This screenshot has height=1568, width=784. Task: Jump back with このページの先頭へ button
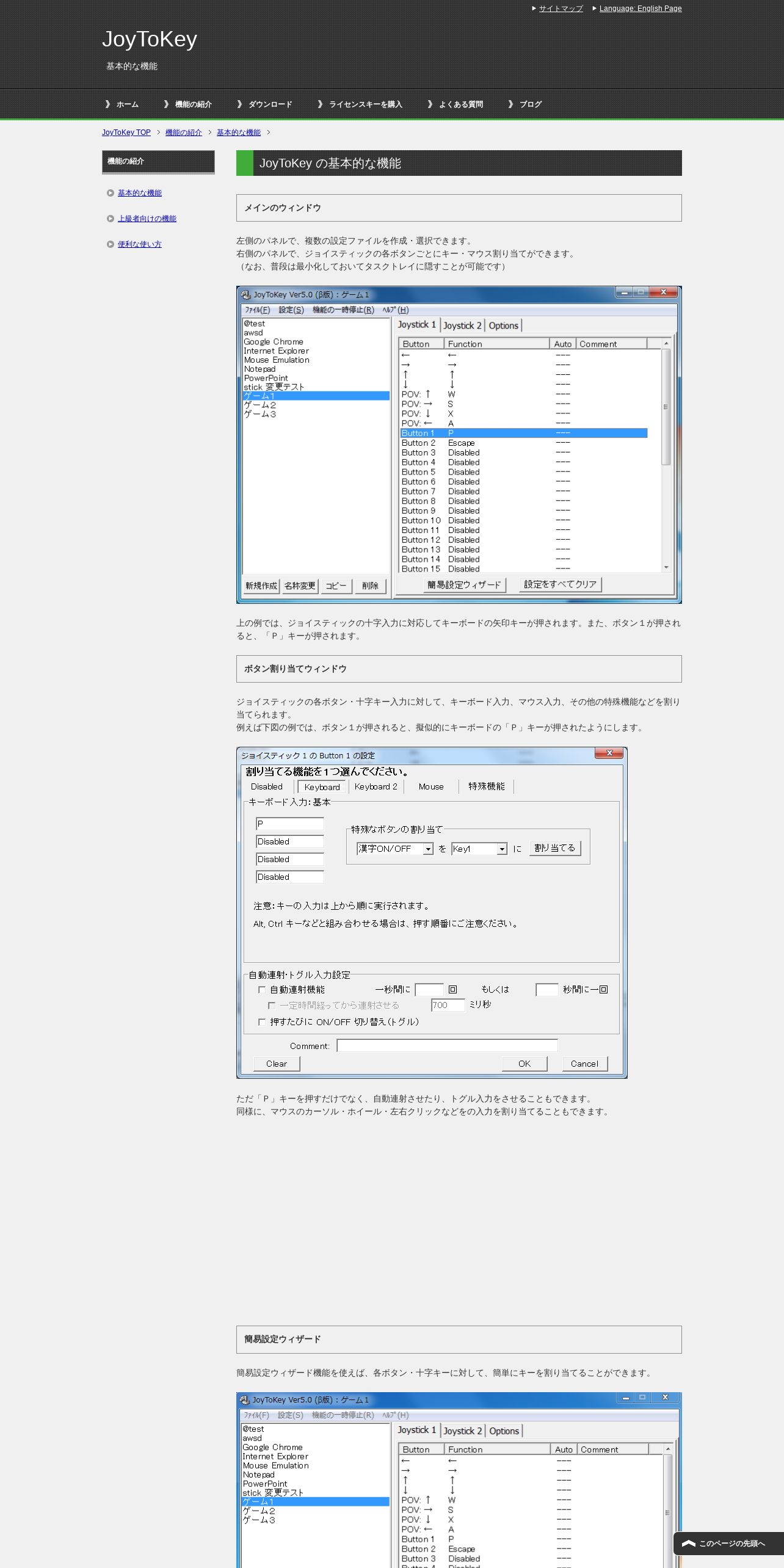(728, 1544)
